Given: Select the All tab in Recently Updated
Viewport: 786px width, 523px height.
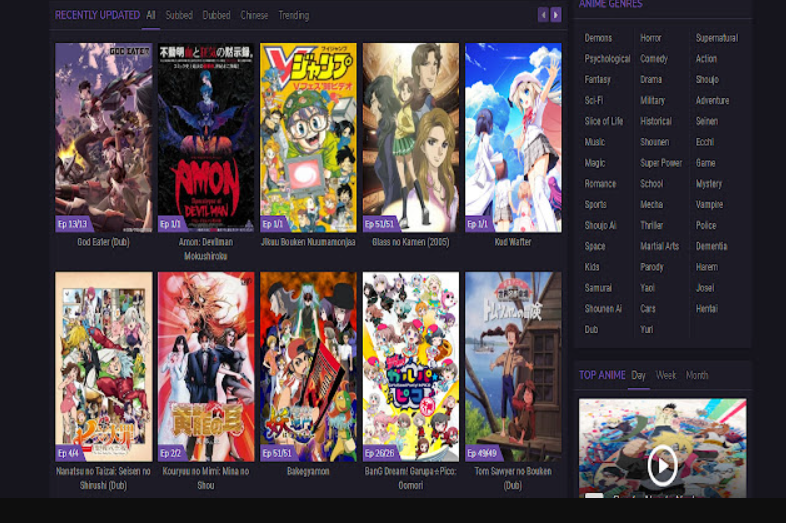Looking at the screenshot, I should click(x=150, y=16).
